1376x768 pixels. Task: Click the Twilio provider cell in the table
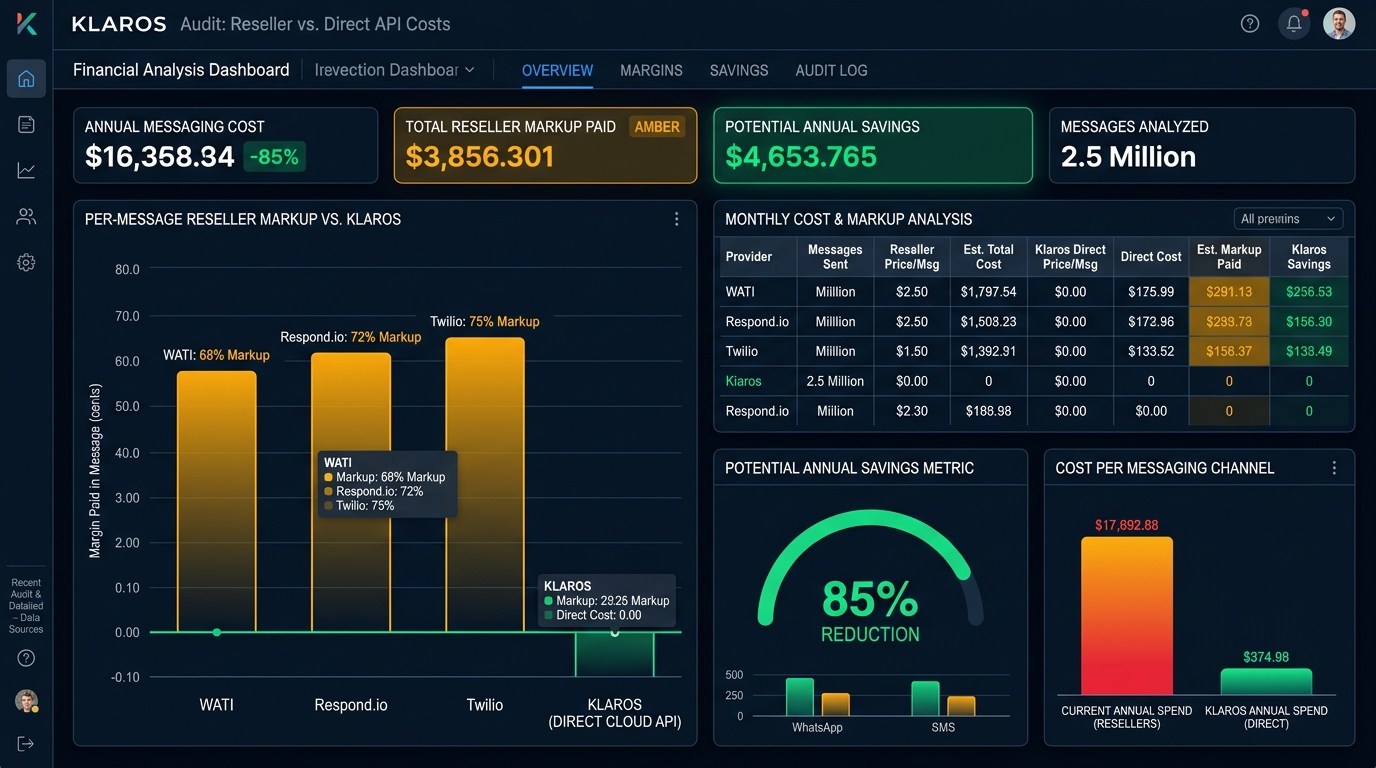tap(757, 351)
